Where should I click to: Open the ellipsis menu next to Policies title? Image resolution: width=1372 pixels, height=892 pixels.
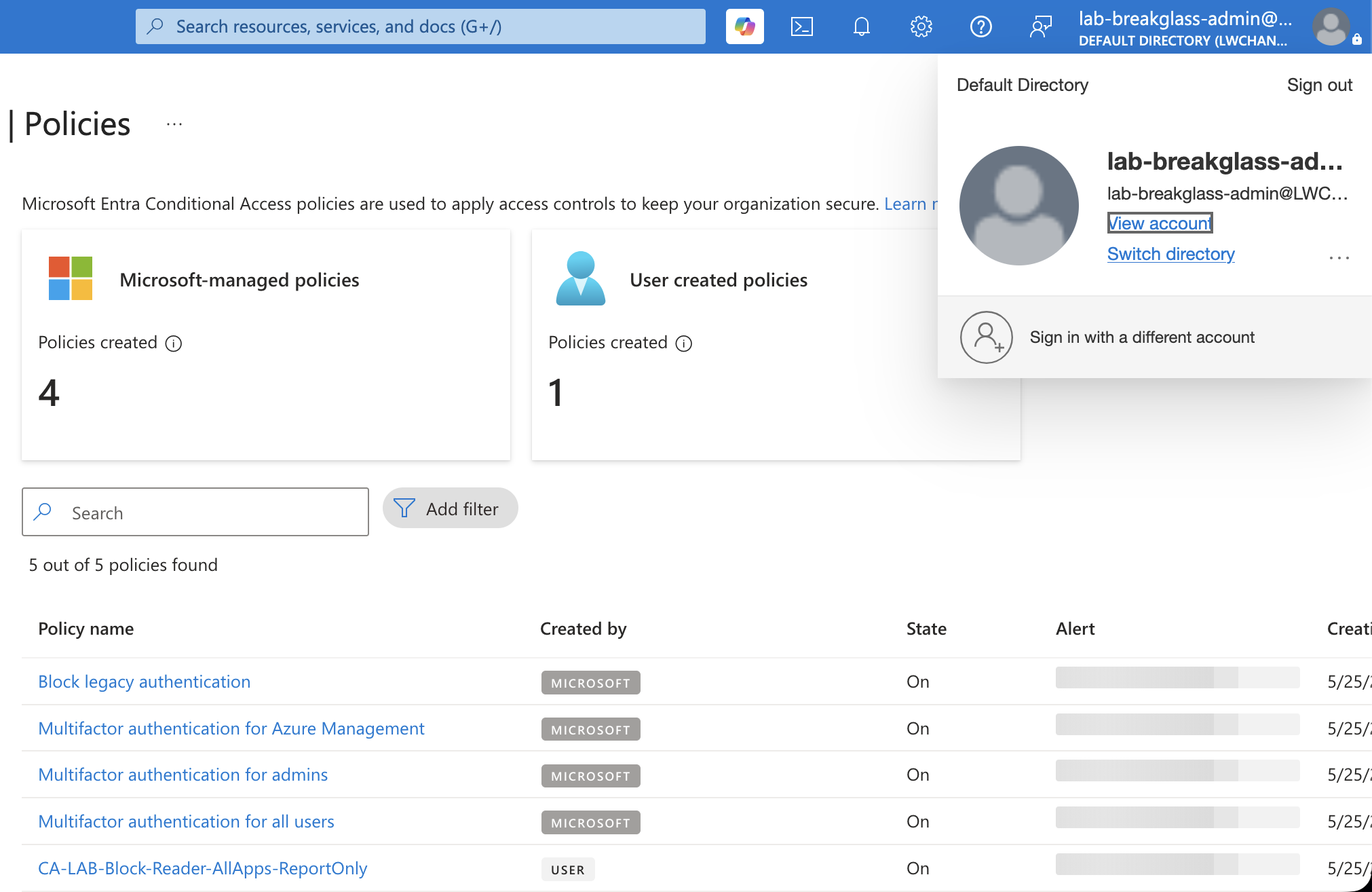click(174, 124)
